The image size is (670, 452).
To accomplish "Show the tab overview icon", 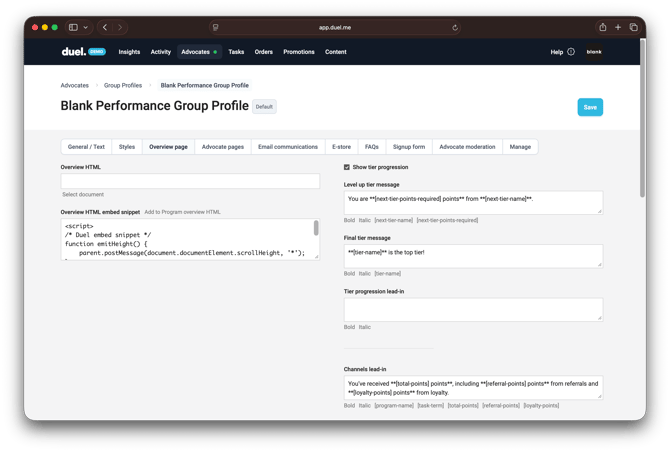I will click(x=633, y=27).
